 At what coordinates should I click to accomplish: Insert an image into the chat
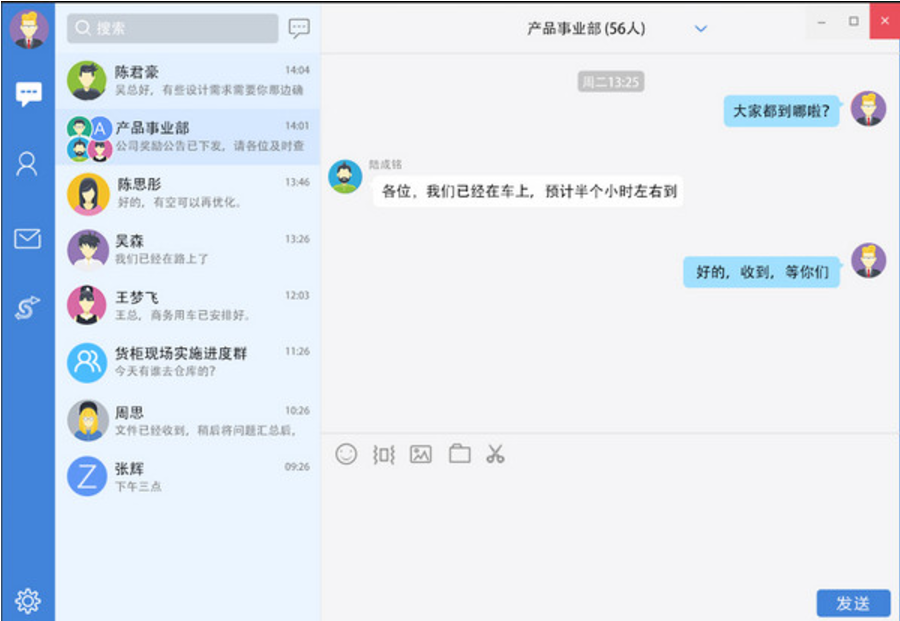tap(421, 454)
